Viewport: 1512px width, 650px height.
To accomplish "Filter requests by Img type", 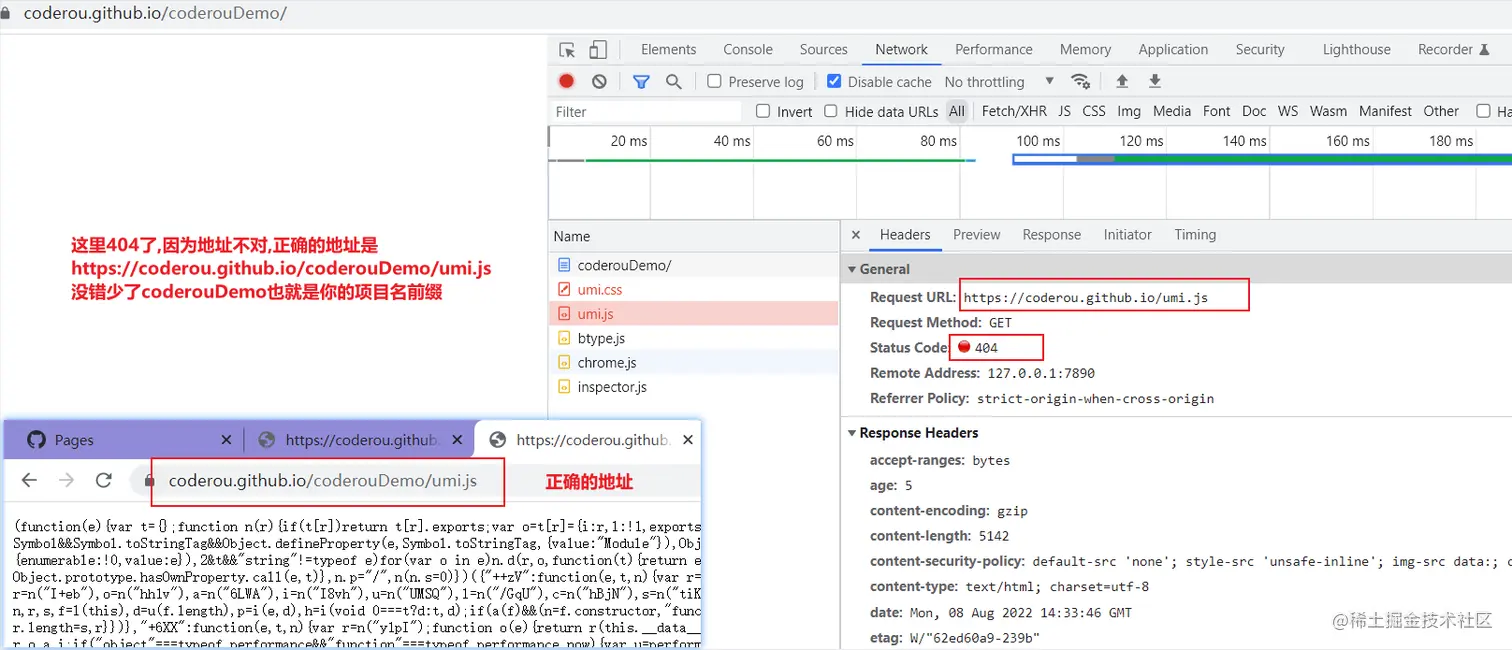I will point(1129,111).
